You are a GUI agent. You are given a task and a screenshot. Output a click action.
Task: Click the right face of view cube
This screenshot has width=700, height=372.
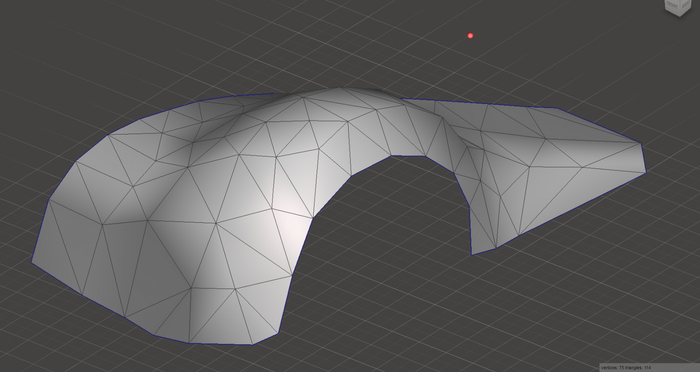point(686,5)
